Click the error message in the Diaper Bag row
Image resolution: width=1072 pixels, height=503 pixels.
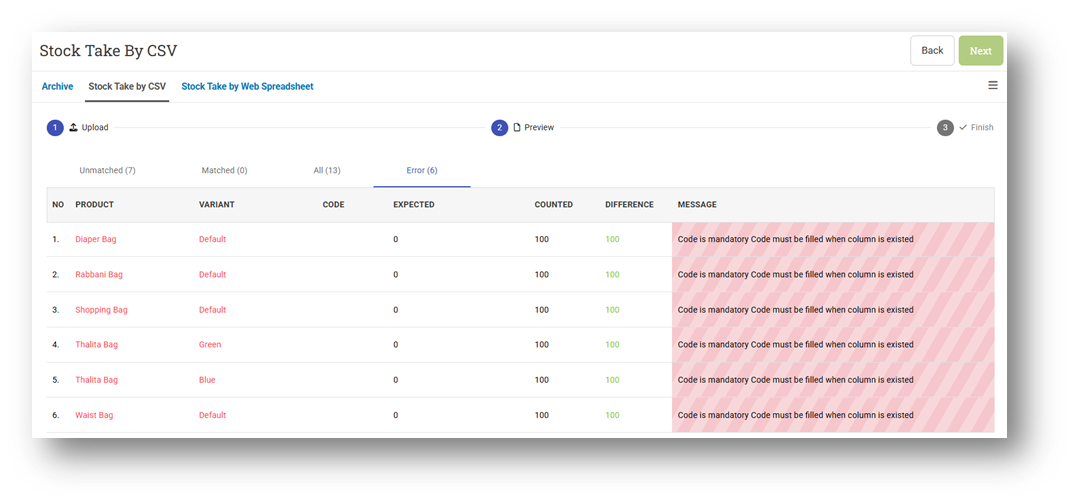tap(795, 239)
